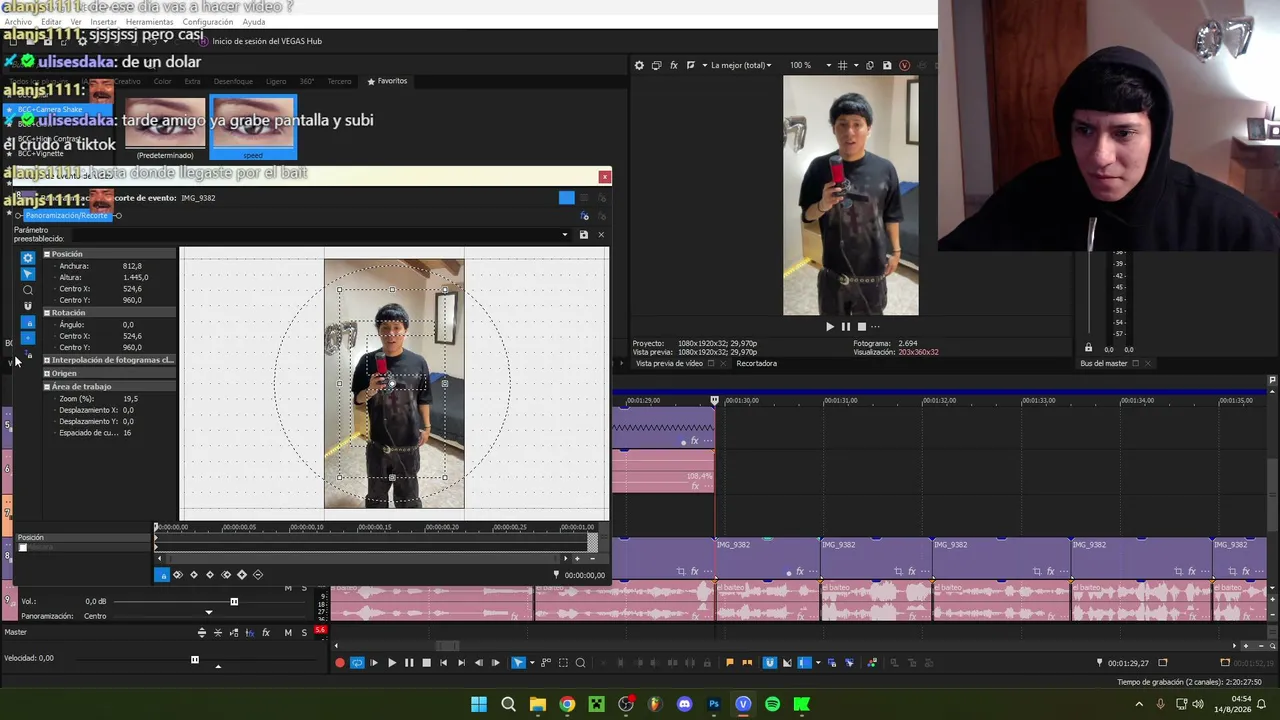
Task: Open the Ayuda menu
Action: coord(254,22)
